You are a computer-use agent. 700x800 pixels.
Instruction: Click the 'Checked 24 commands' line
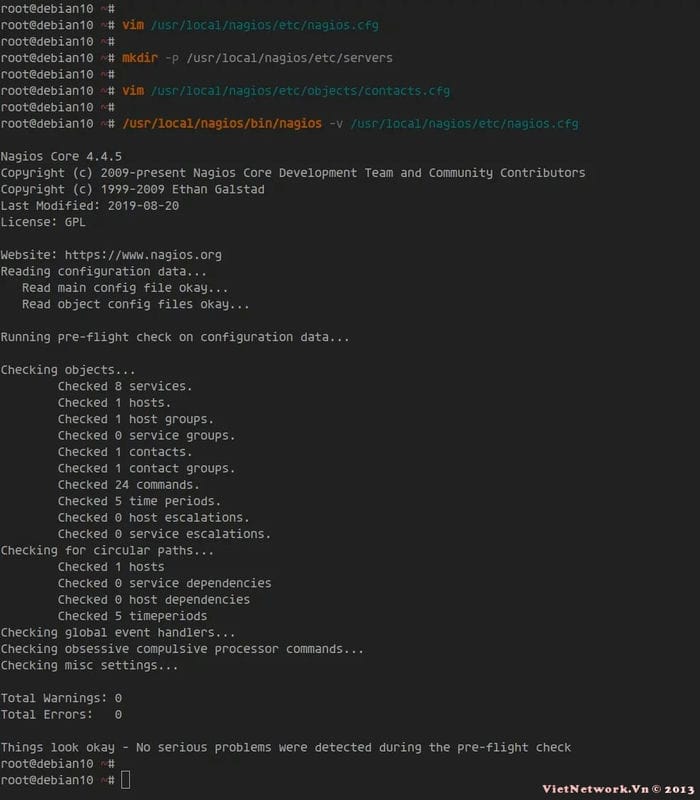129,485
